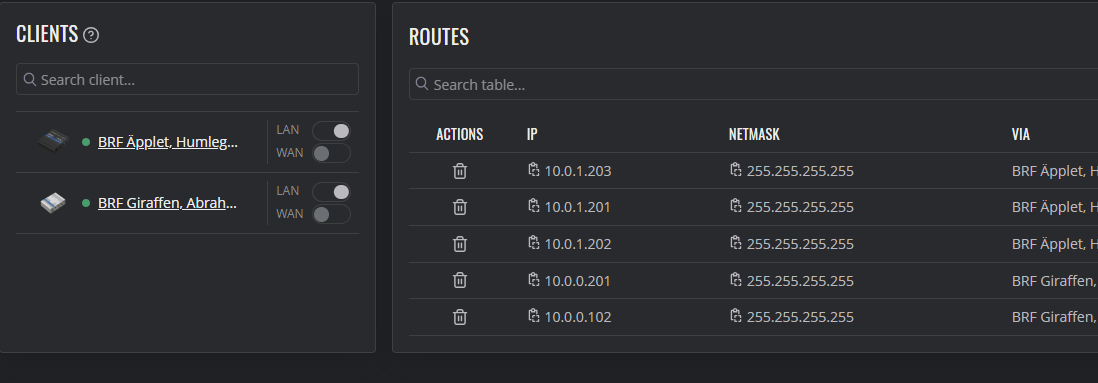Screen dimensions: 1098x383
Task: Click the Search client input field
Action: coord(188,79)
